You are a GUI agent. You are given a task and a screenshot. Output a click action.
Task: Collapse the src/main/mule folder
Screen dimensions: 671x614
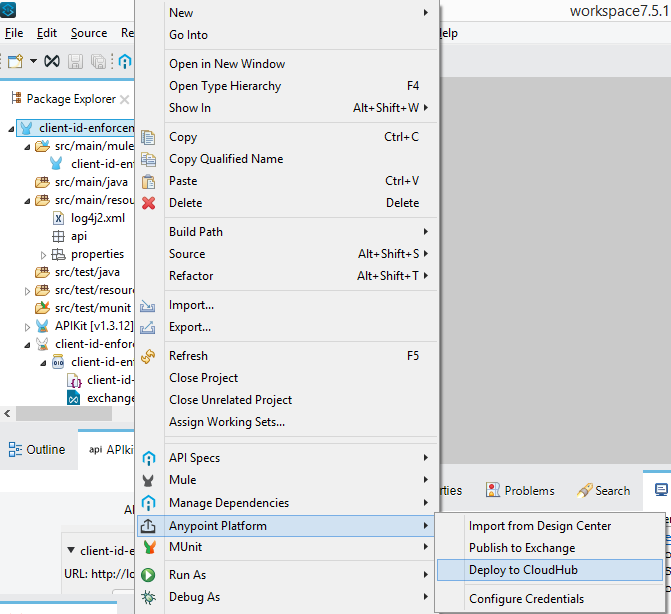pyautogui.click(x=27, y=147)
